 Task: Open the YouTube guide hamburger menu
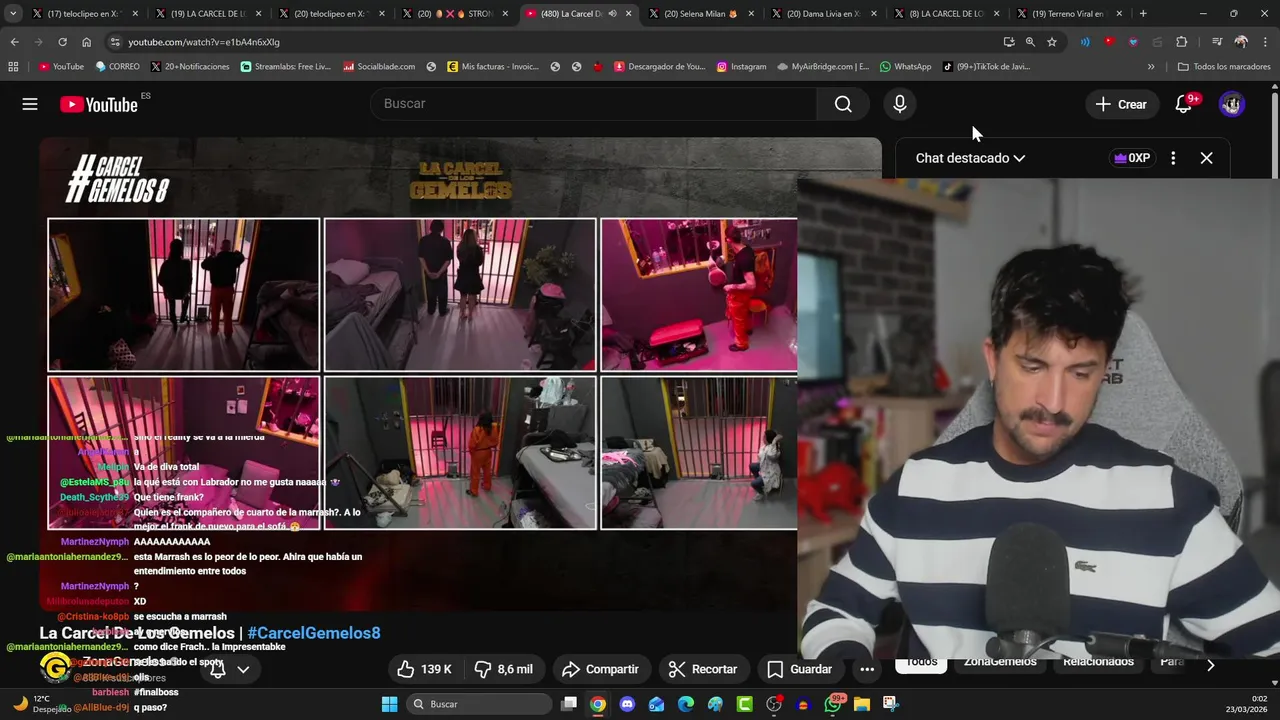click(30, 104)
